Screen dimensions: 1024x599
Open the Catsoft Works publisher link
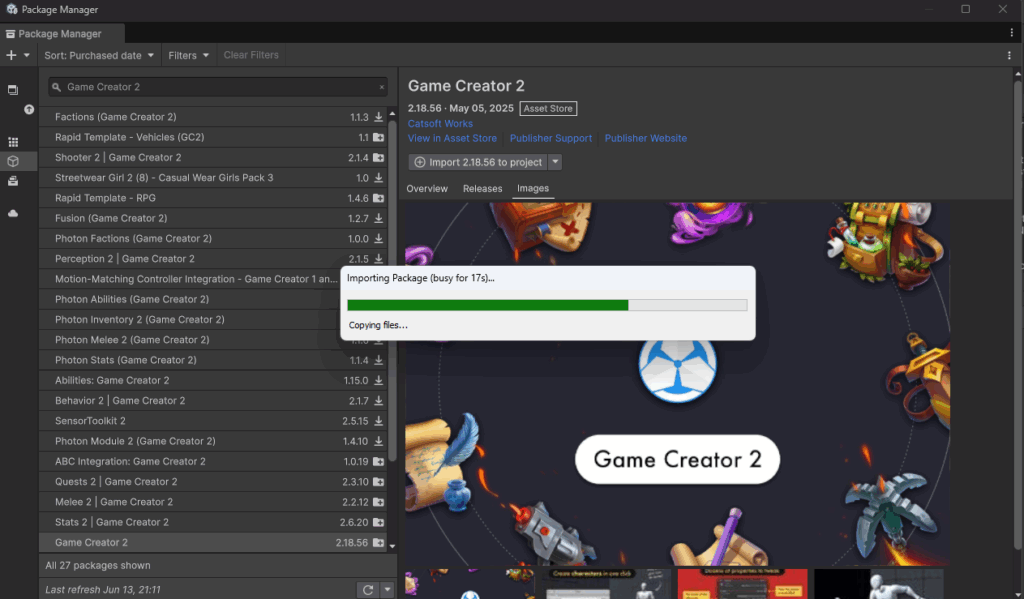tap(440, 123)
